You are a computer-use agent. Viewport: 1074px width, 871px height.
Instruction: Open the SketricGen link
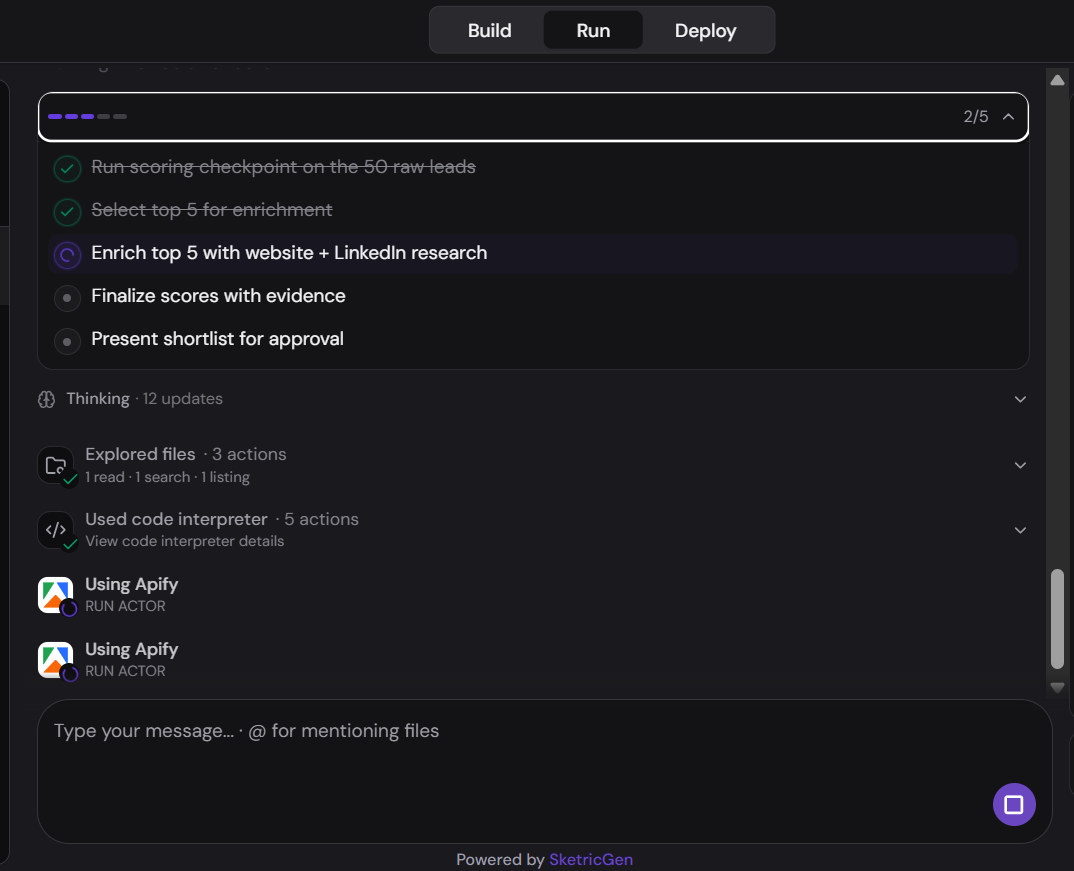click(x=591, y=859)
